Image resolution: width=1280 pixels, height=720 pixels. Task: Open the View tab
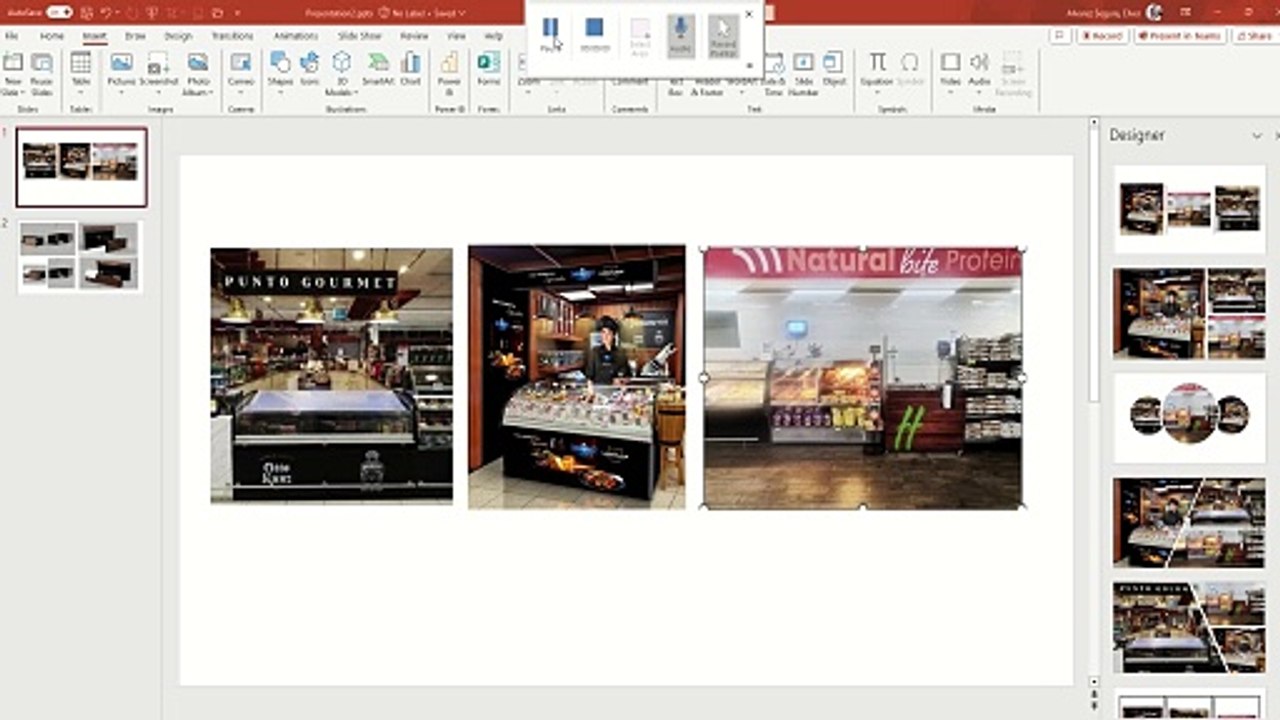click(x=456, y=36)
